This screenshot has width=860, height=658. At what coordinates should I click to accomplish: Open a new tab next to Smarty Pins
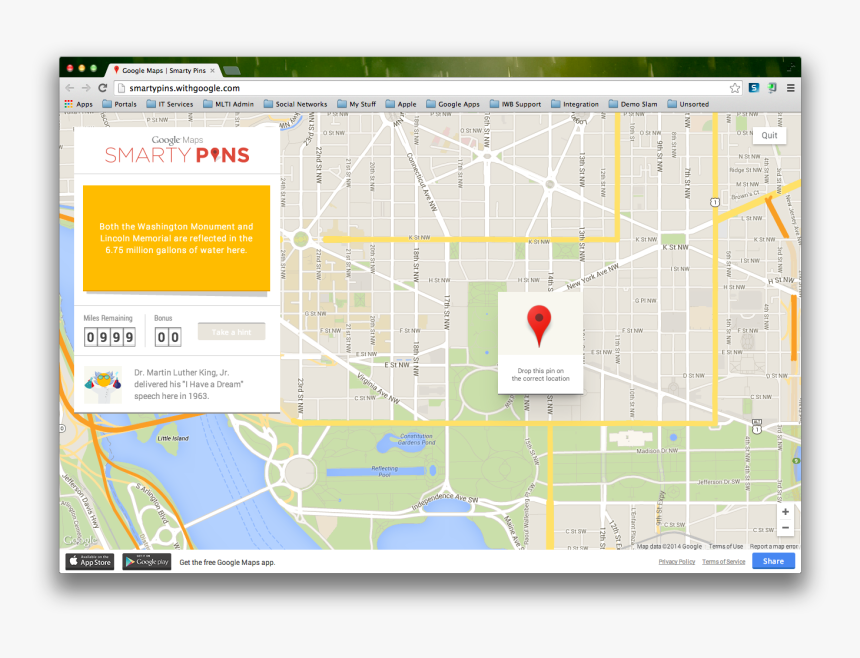pos(231,70)
